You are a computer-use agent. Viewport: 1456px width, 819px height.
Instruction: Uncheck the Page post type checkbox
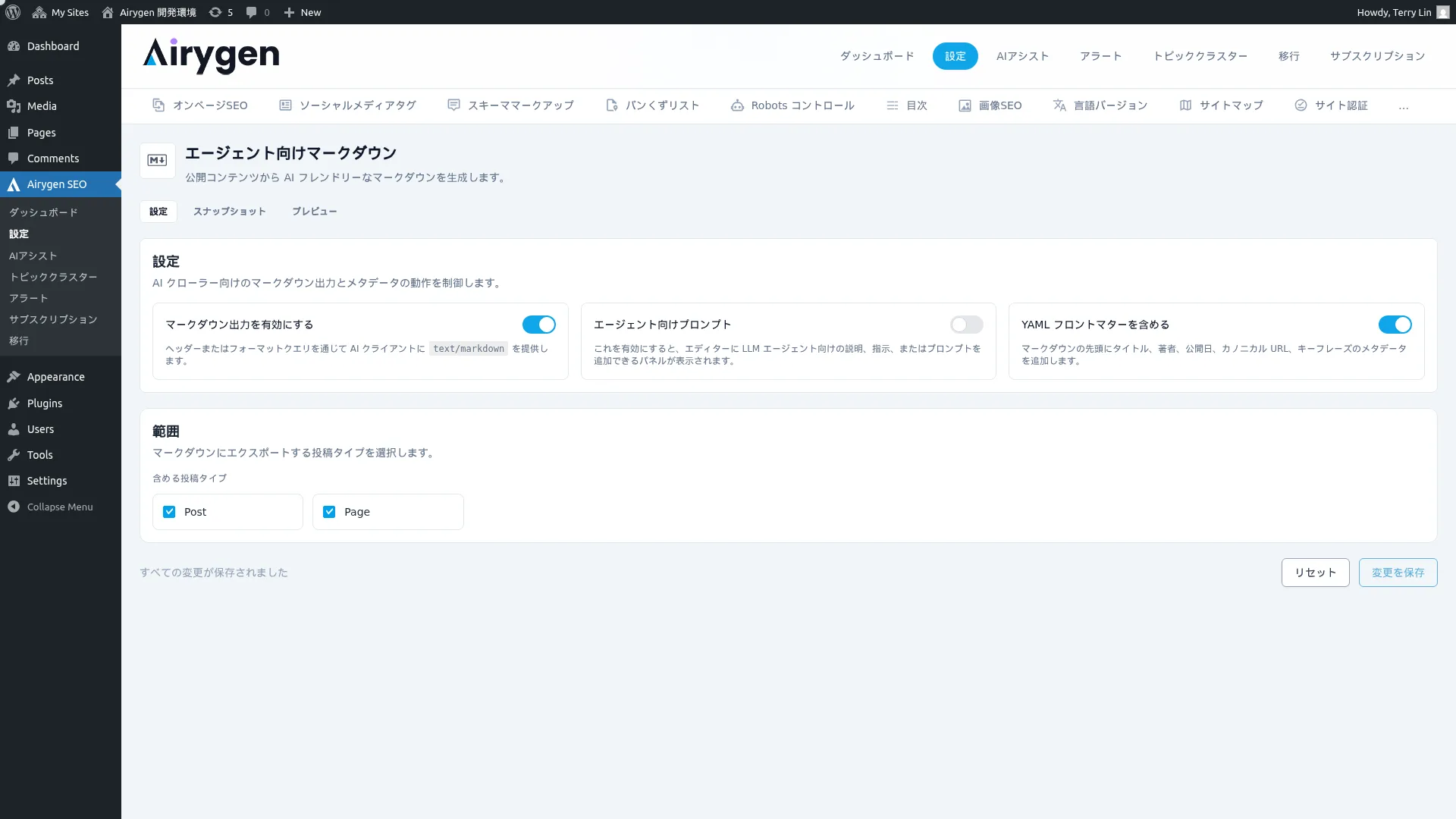point(329,512)
